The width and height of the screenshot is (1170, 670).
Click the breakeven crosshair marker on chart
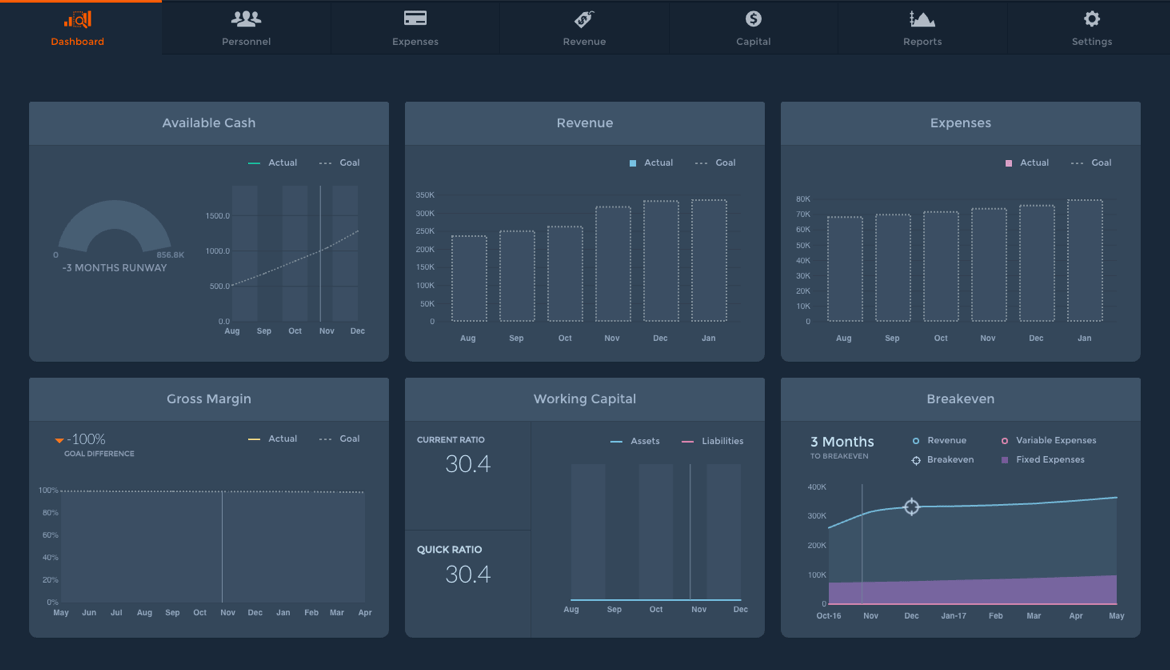click(911, 507)
